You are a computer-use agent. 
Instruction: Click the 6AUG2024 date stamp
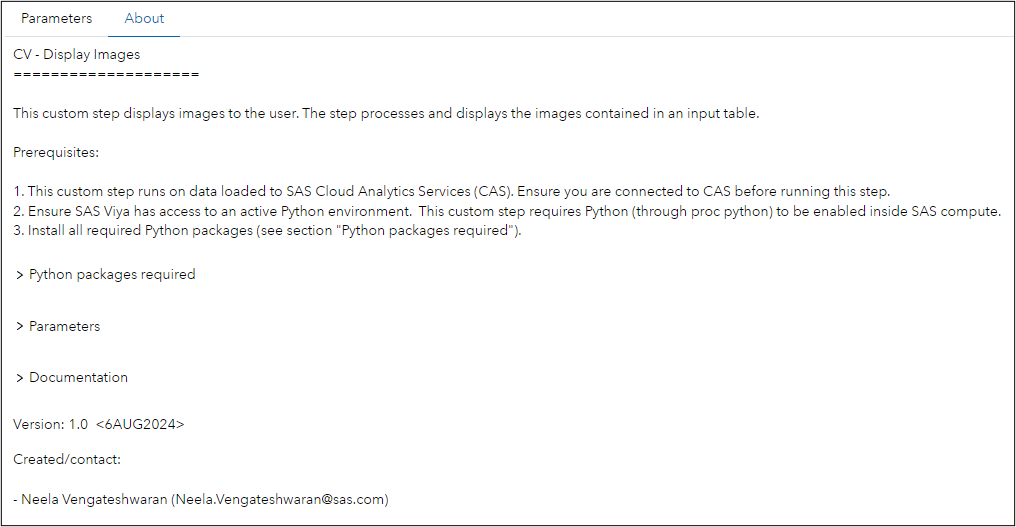[140, 424]
